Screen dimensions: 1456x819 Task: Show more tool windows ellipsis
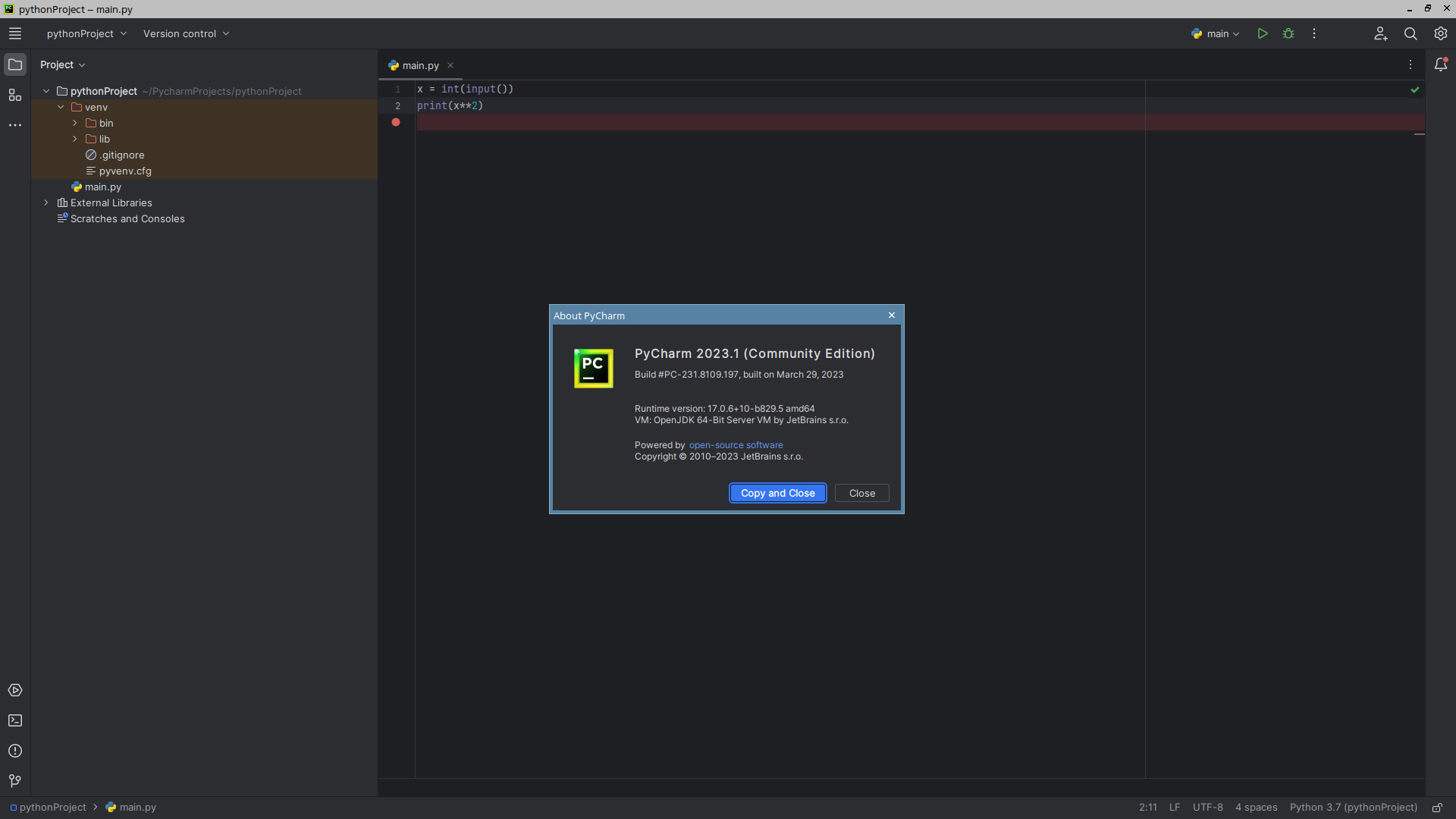(x=15, y=125)
